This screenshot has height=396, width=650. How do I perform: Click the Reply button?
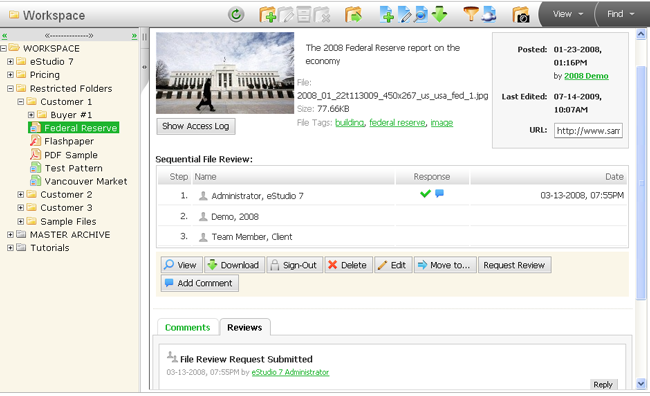[603, 384]
